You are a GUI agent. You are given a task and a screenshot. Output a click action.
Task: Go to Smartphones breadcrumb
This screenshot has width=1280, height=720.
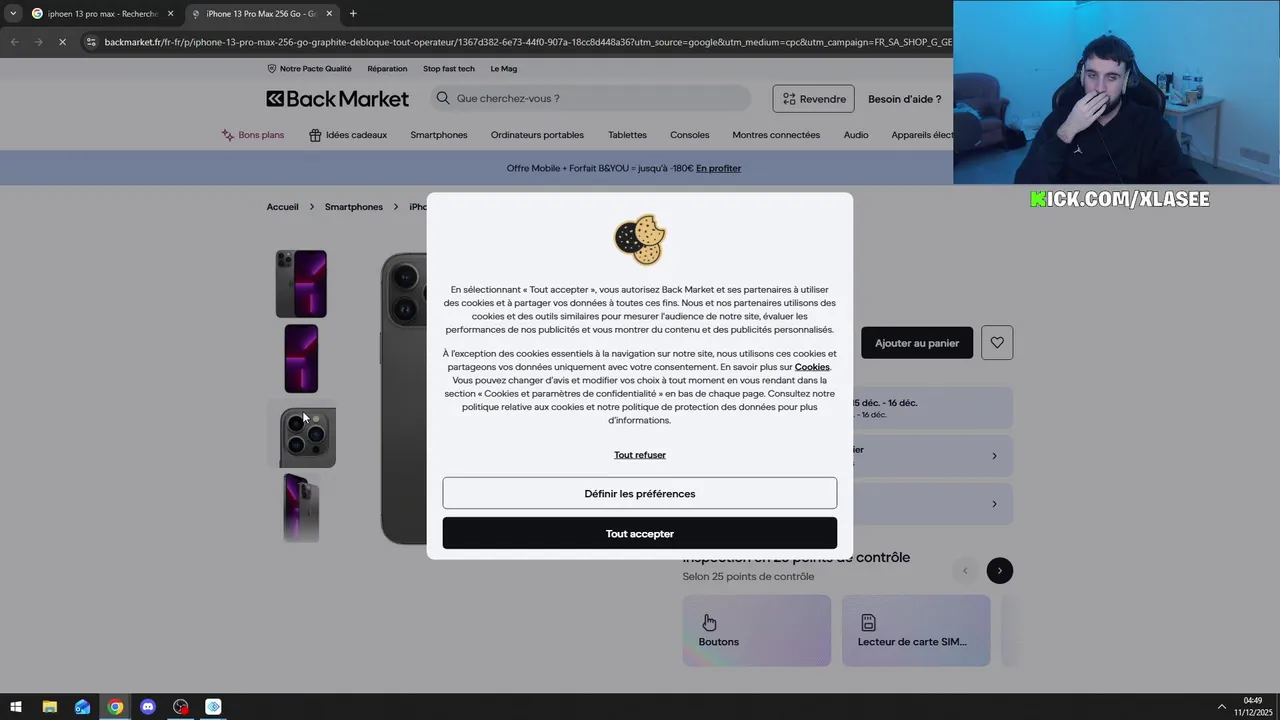tap(354, 207)
